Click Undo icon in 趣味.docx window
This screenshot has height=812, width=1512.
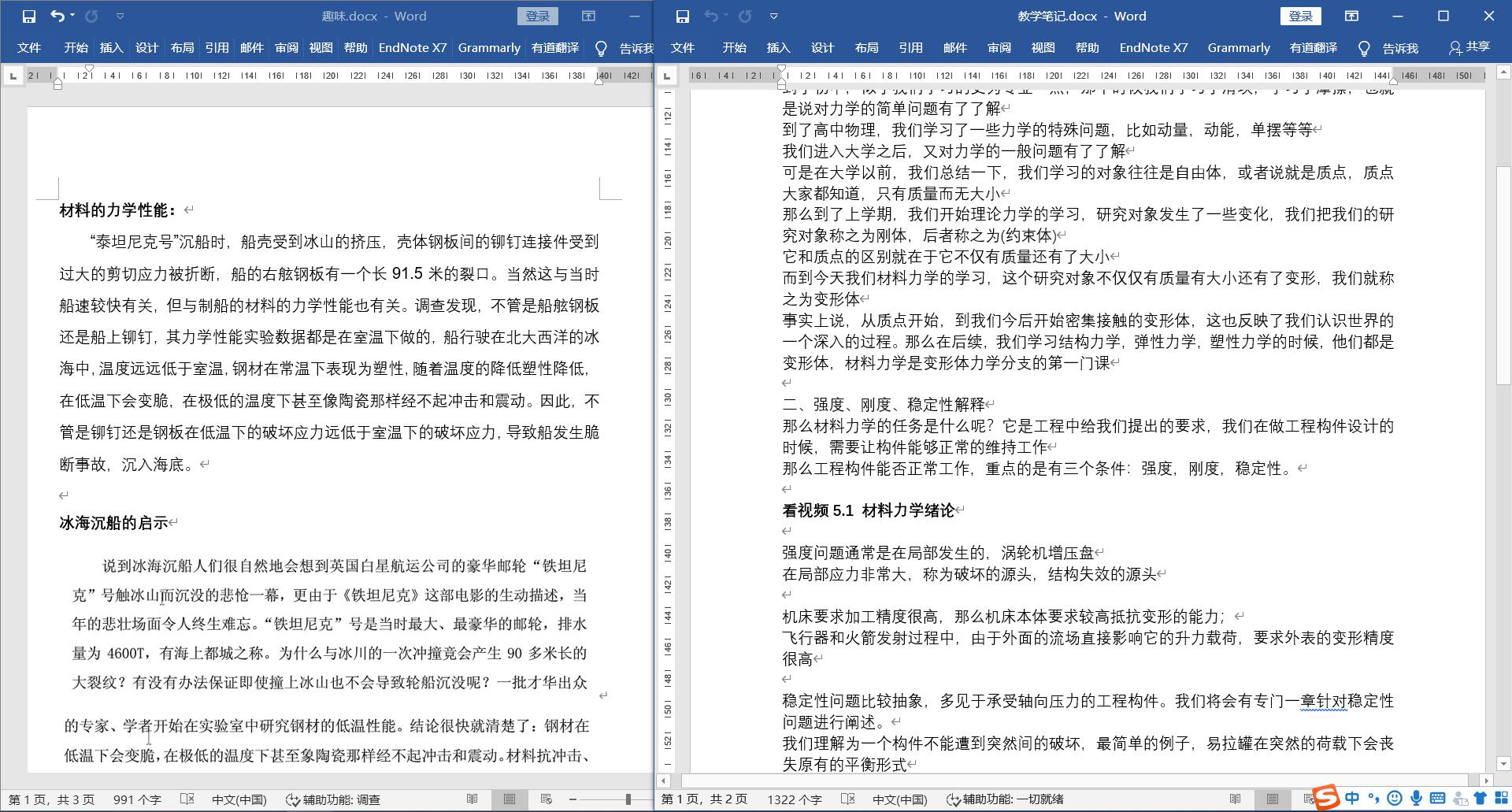(57, 16)
